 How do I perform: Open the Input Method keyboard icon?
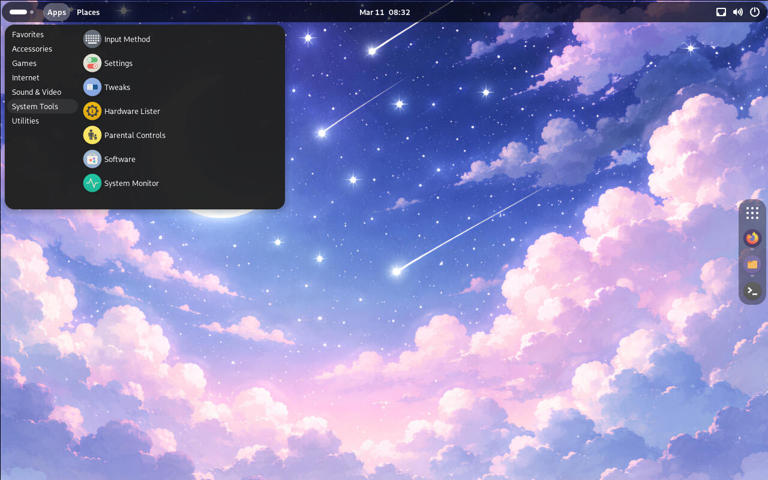pyautogui.click(x=92, y=39)
